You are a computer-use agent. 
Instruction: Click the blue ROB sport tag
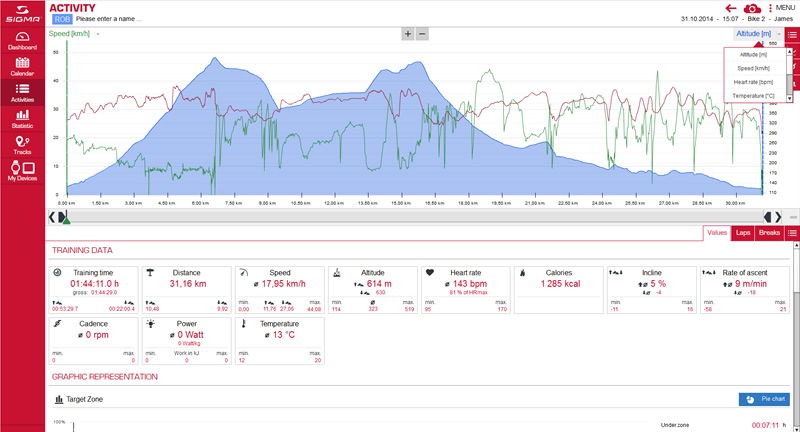coord(62,19)
